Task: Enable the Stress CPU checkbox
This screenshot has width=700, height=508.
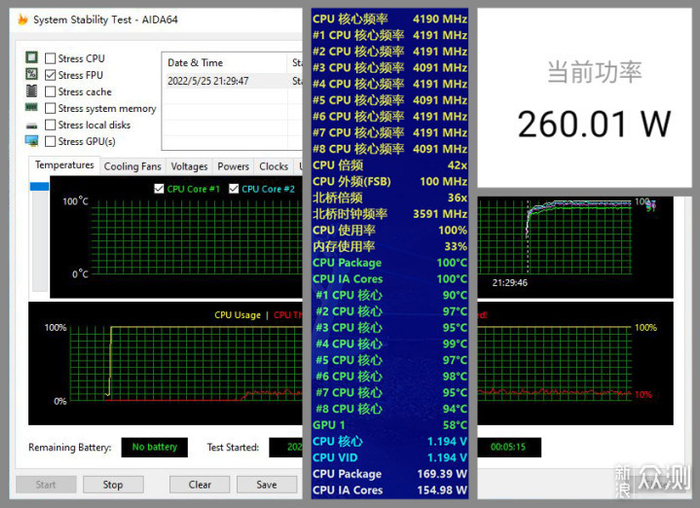Action: [x=50, y=58]
